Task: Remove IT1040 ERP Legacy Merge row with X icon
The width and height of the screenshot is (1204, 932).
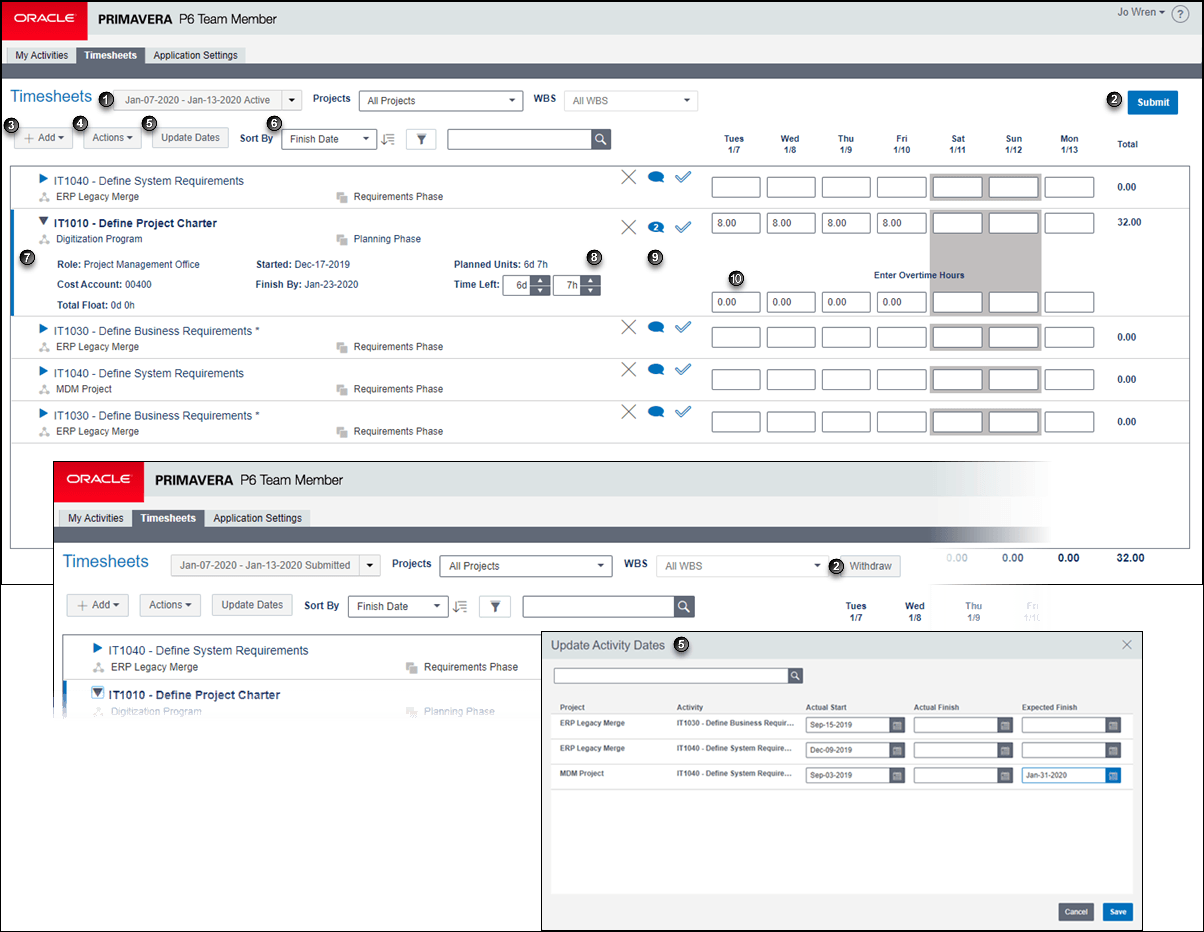Action: (628, 177)
